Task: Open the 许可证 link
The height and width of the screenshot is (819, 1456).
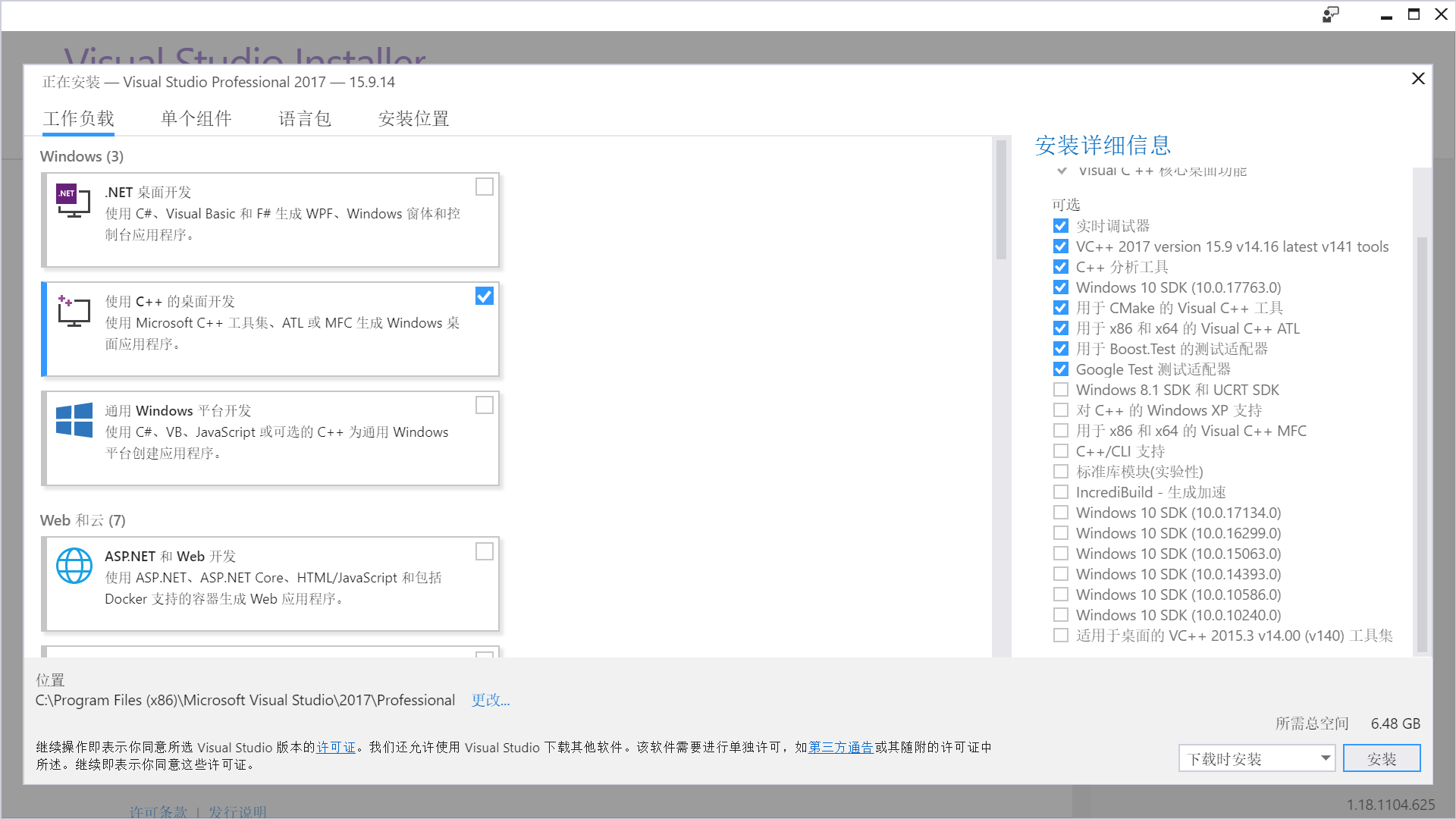Action: [336, 747]
